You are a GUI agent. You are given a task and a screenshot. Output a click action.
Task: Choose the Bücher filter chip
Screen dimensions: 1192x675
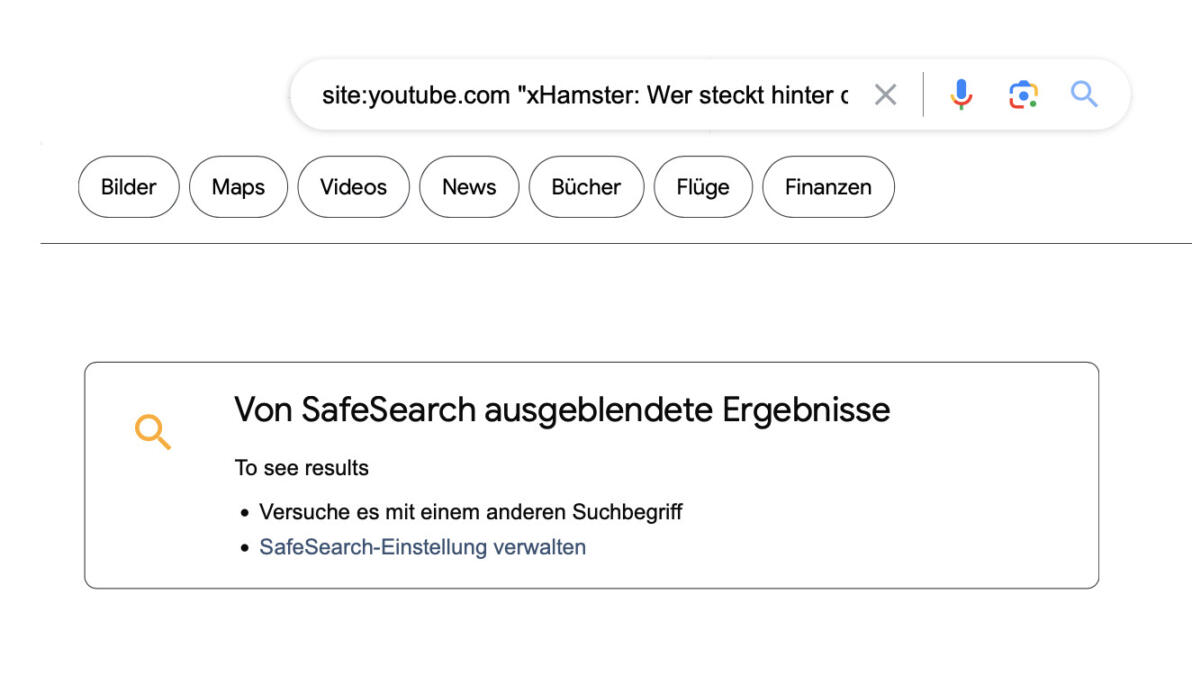pyautogui.click(x=586, y=187)
